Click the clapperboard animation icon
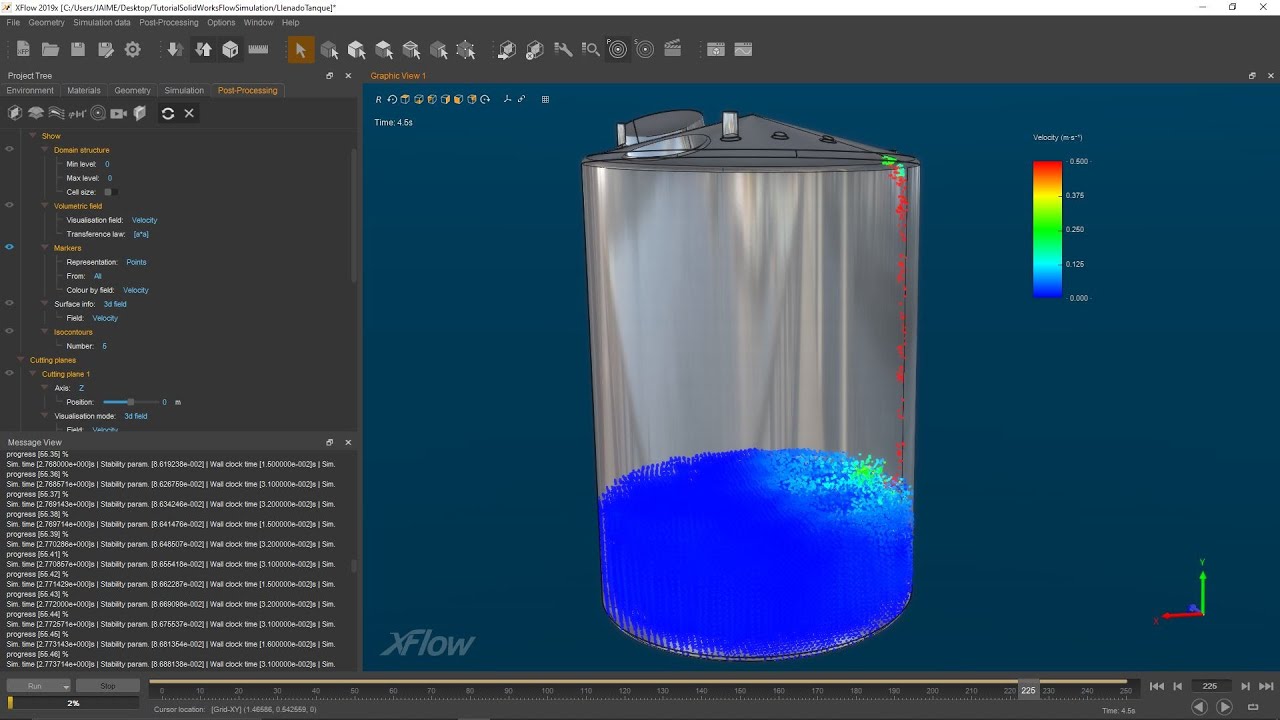Image resolution: width=1280 pixels, height=720 pixels. tap(672, 49)
